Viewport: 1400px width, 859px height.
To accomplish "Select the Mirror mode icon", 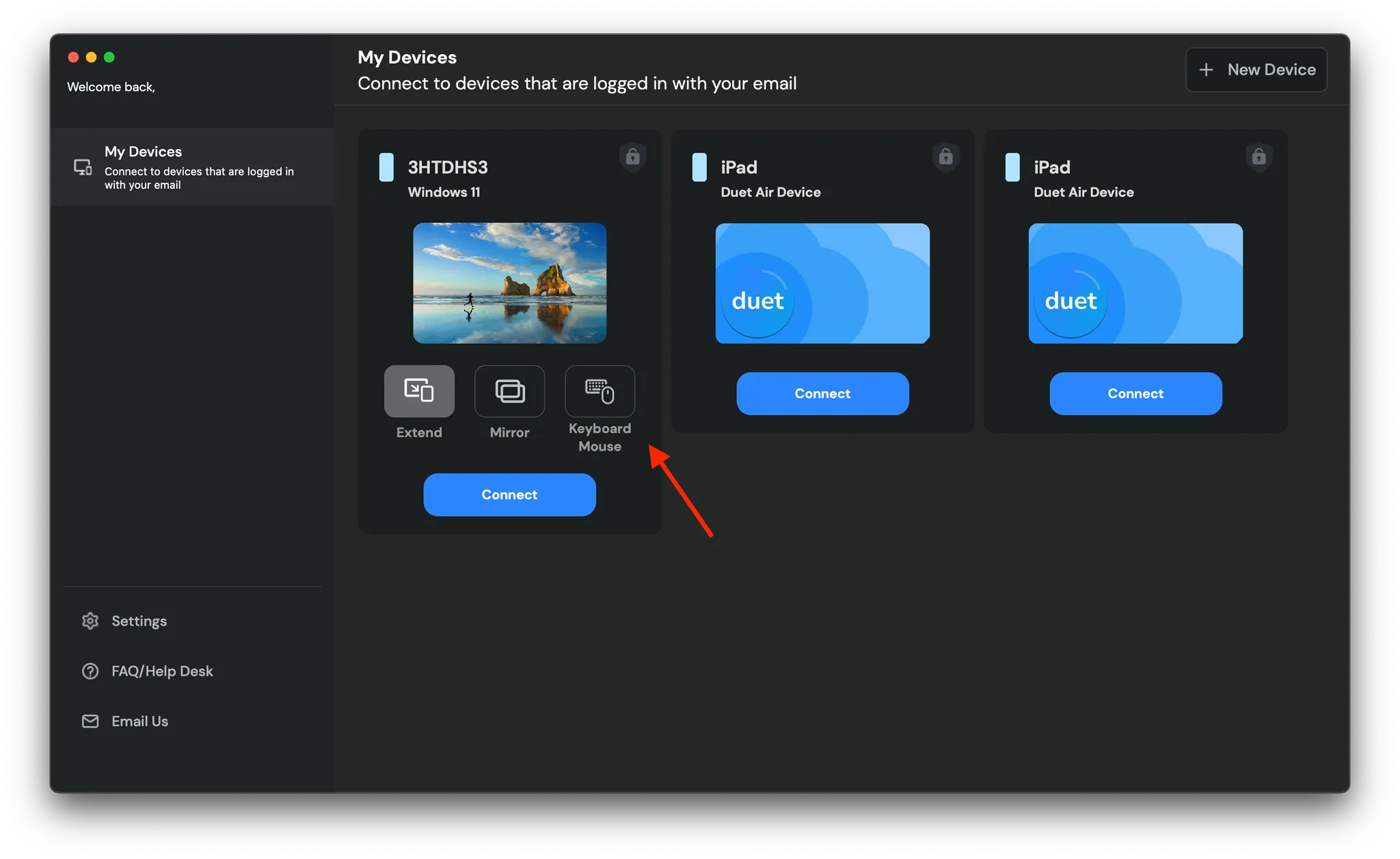I will [x=509, y=391].
